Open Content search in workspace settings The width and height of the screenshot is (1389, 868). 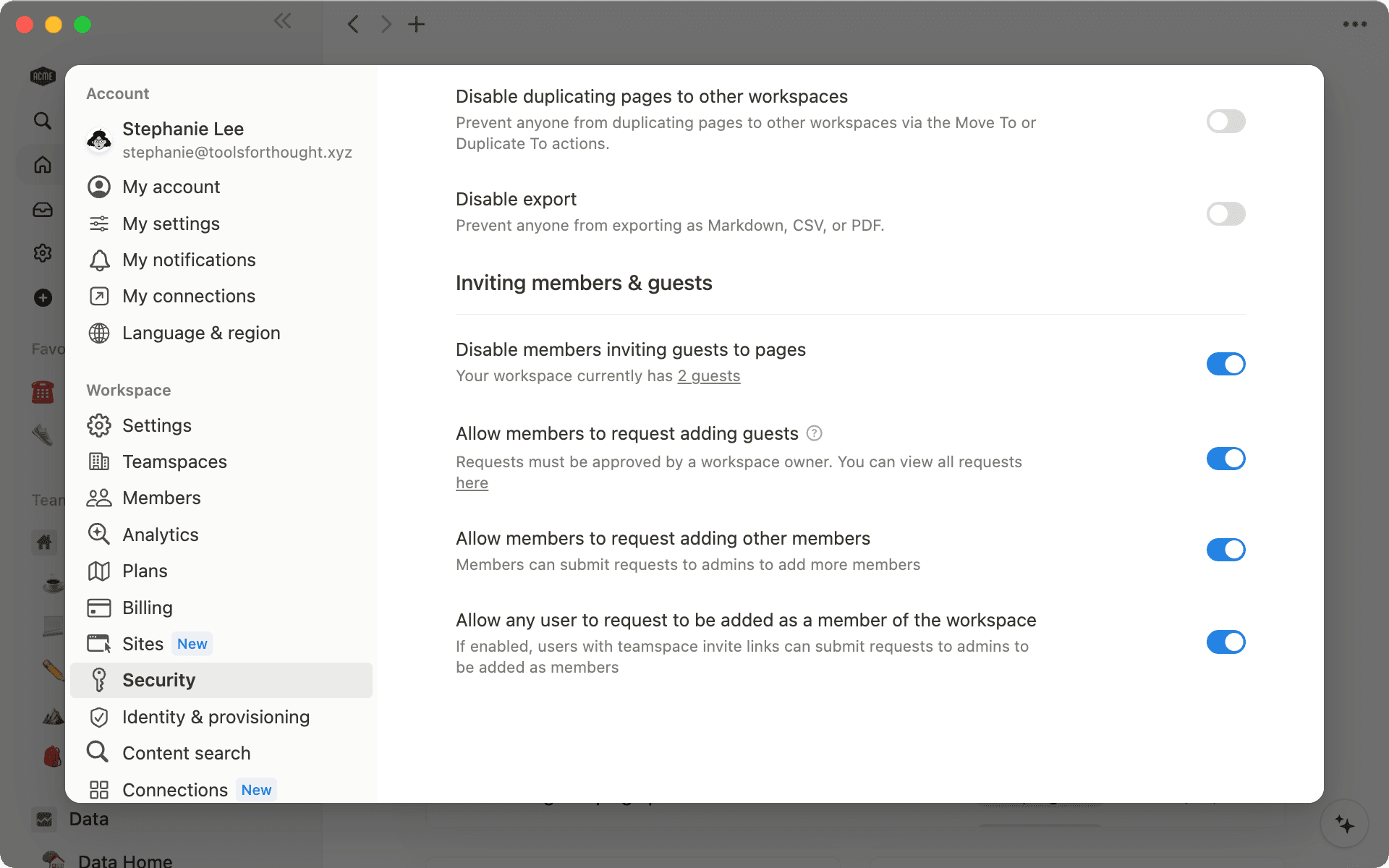pyautogui.click(x=187, y=752)
